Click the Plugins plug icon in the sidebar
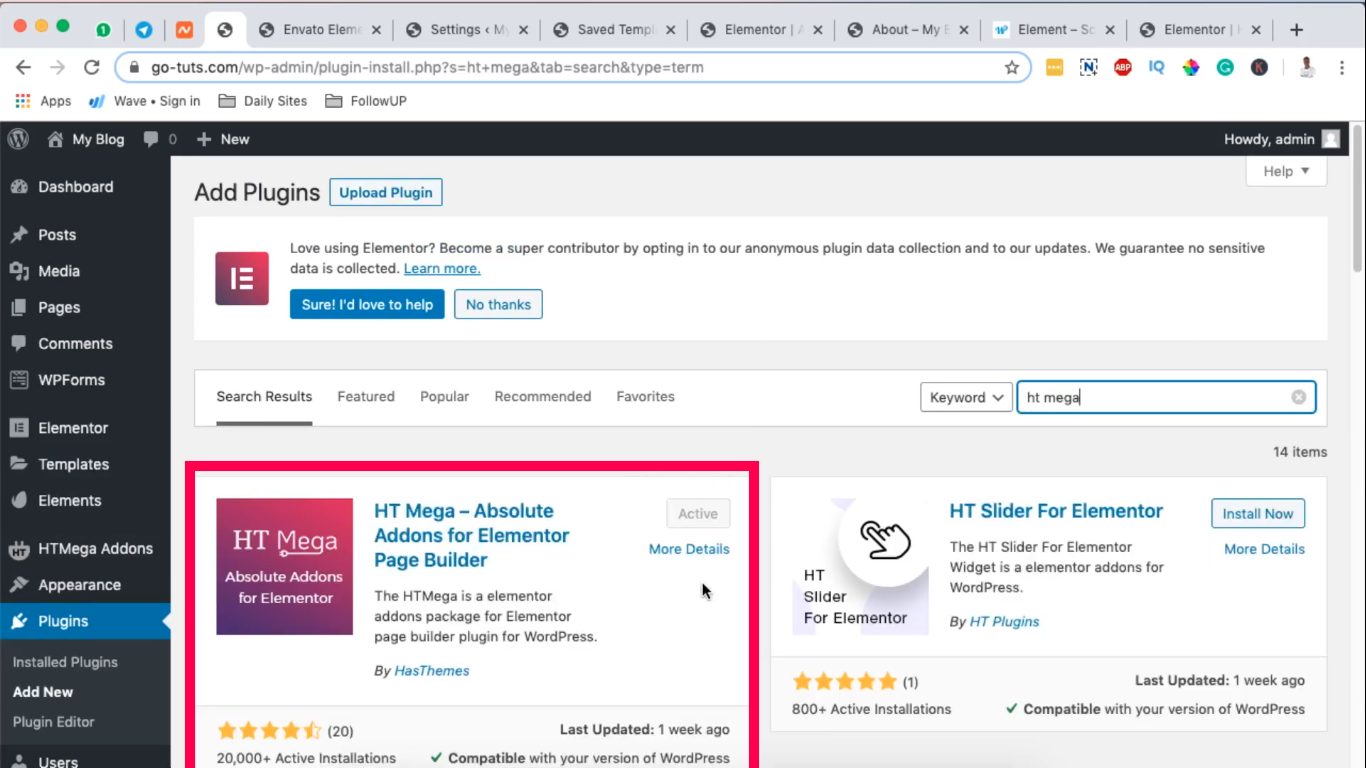This screenshot has width=1366, height=768. pyautogui.click(x=19, y=621)
